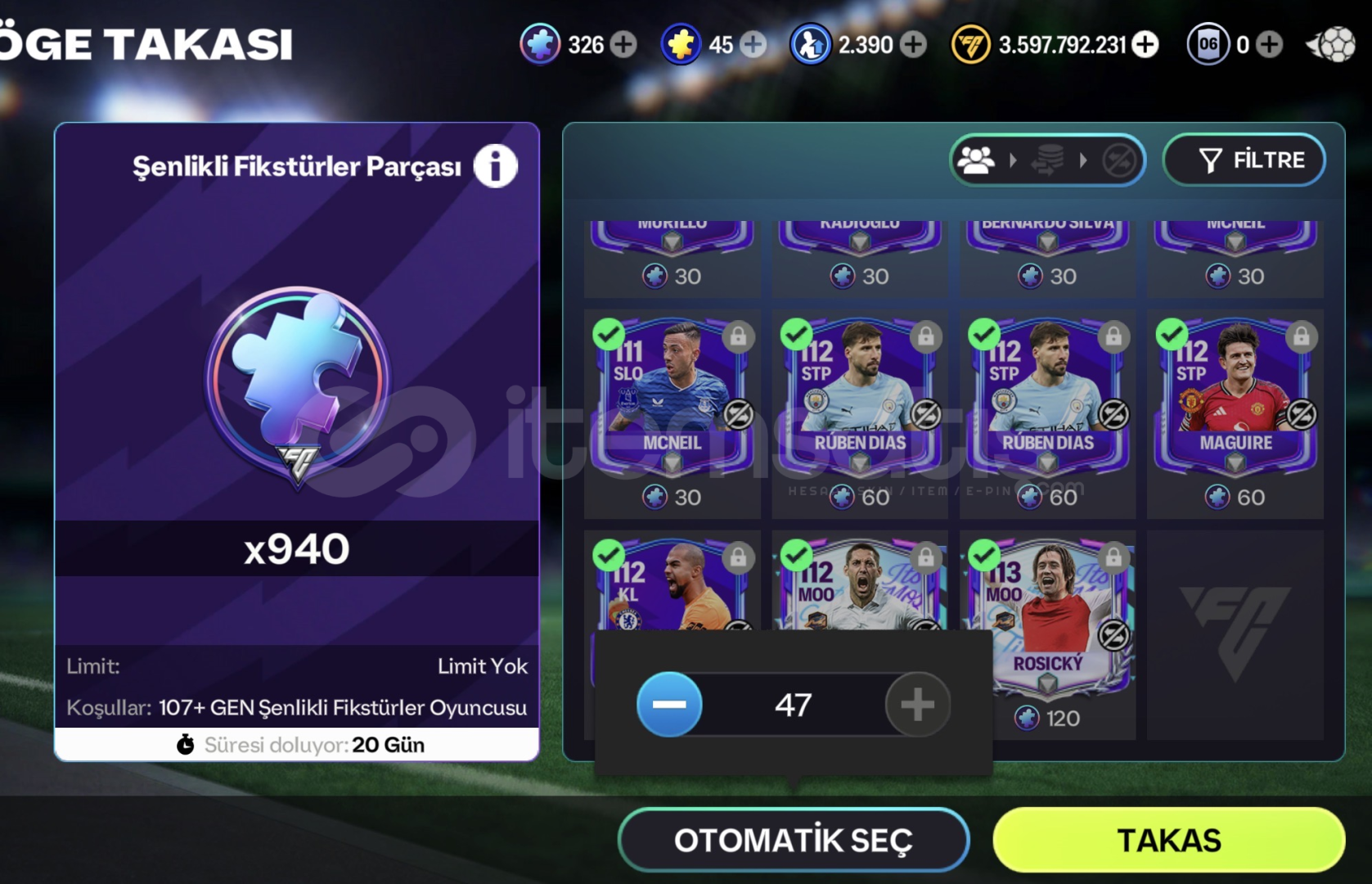
Task: Add more of the 2.390 currency
Action: point(913,44)
